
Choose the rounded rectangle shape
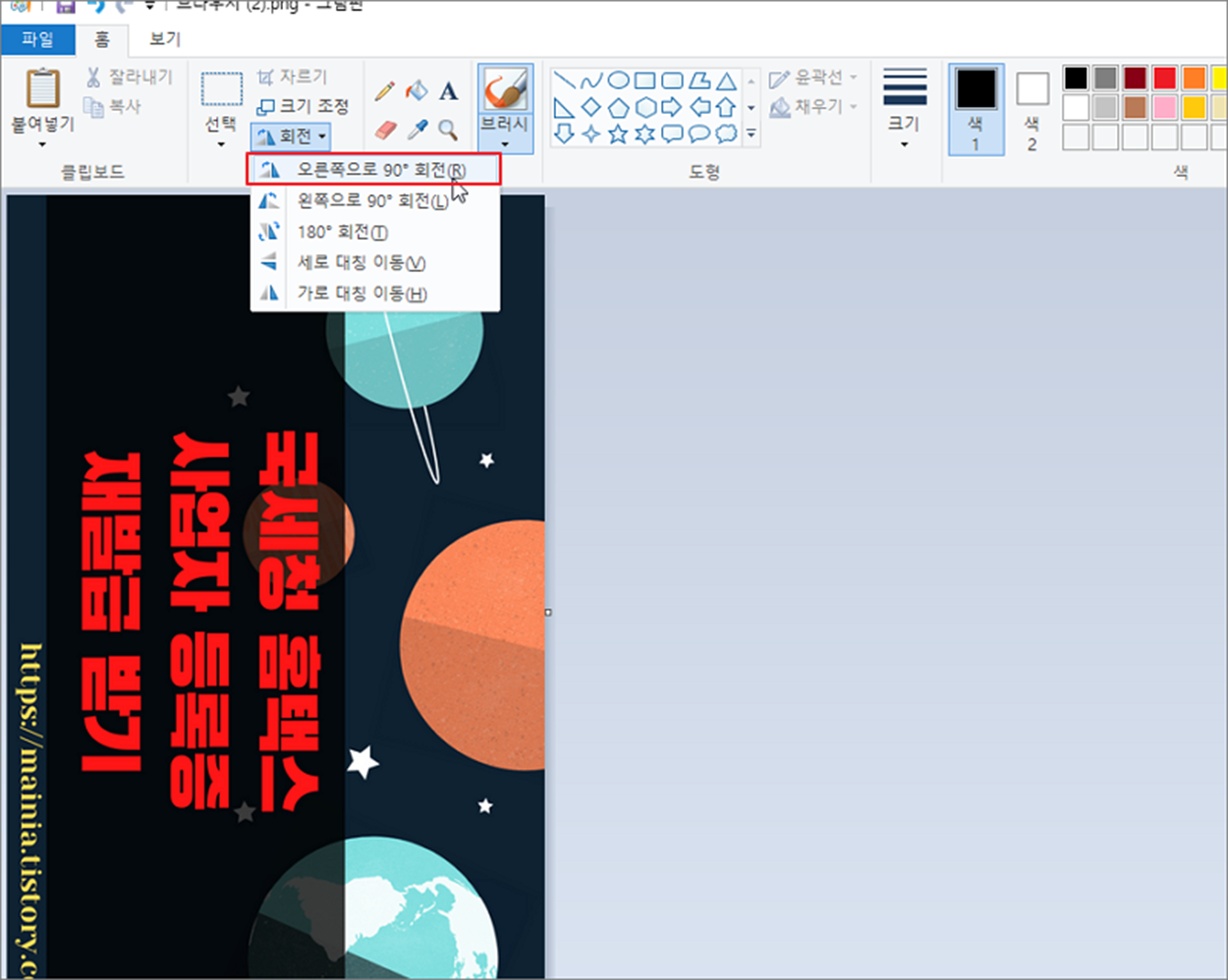[x=672, y=81]
